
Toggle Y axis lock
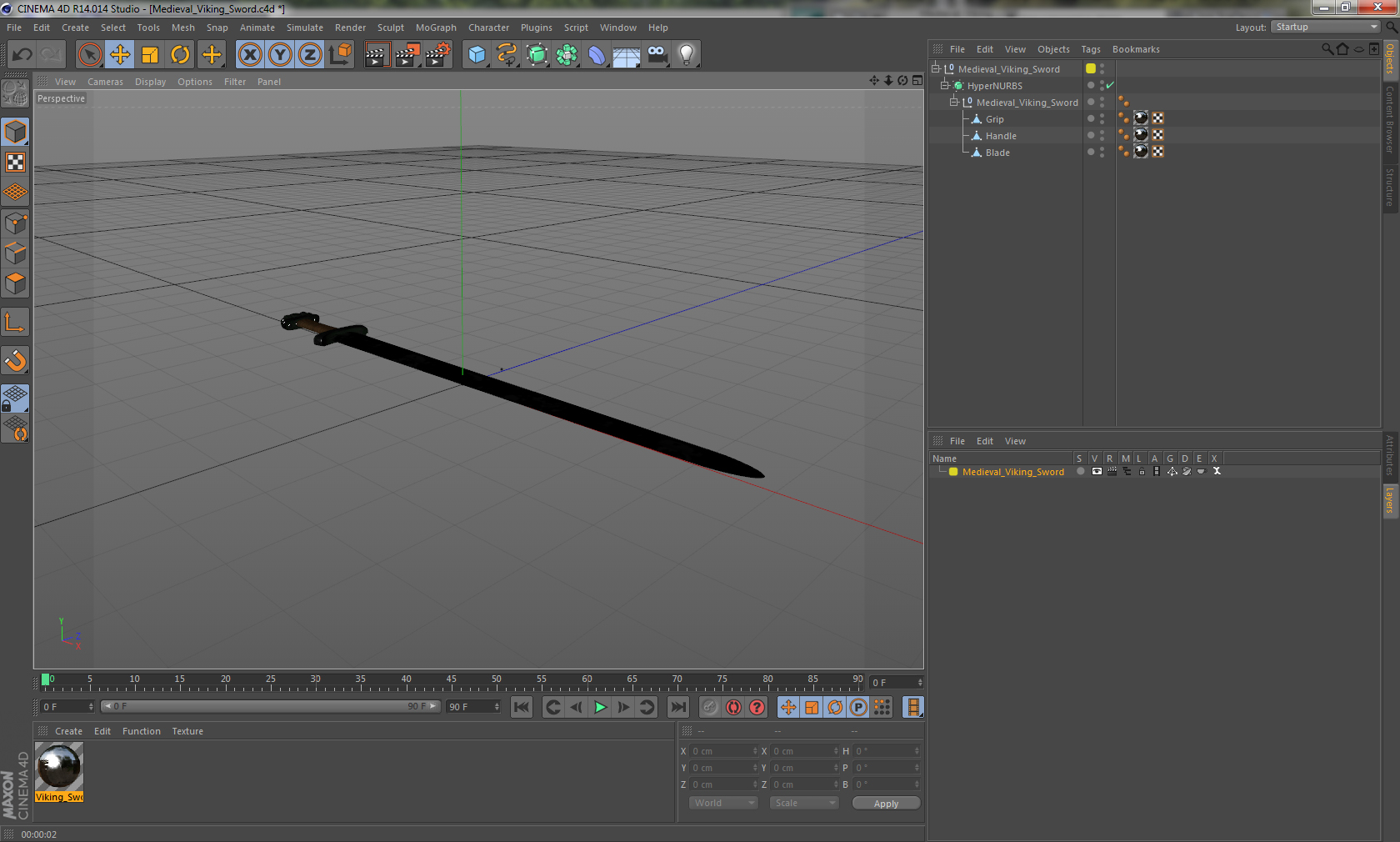[x=280, y=55]
